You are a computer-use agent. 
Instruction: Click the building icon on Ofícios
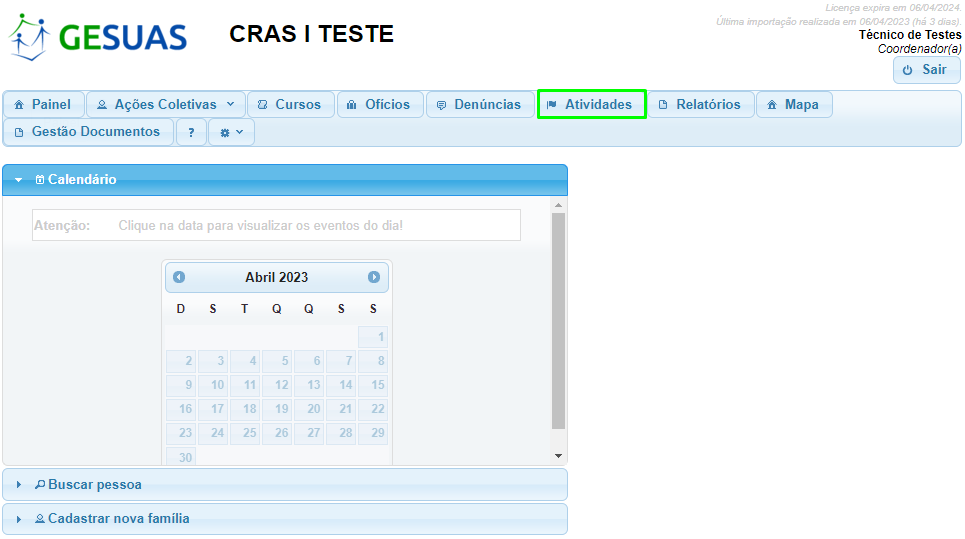coord(351,105)
